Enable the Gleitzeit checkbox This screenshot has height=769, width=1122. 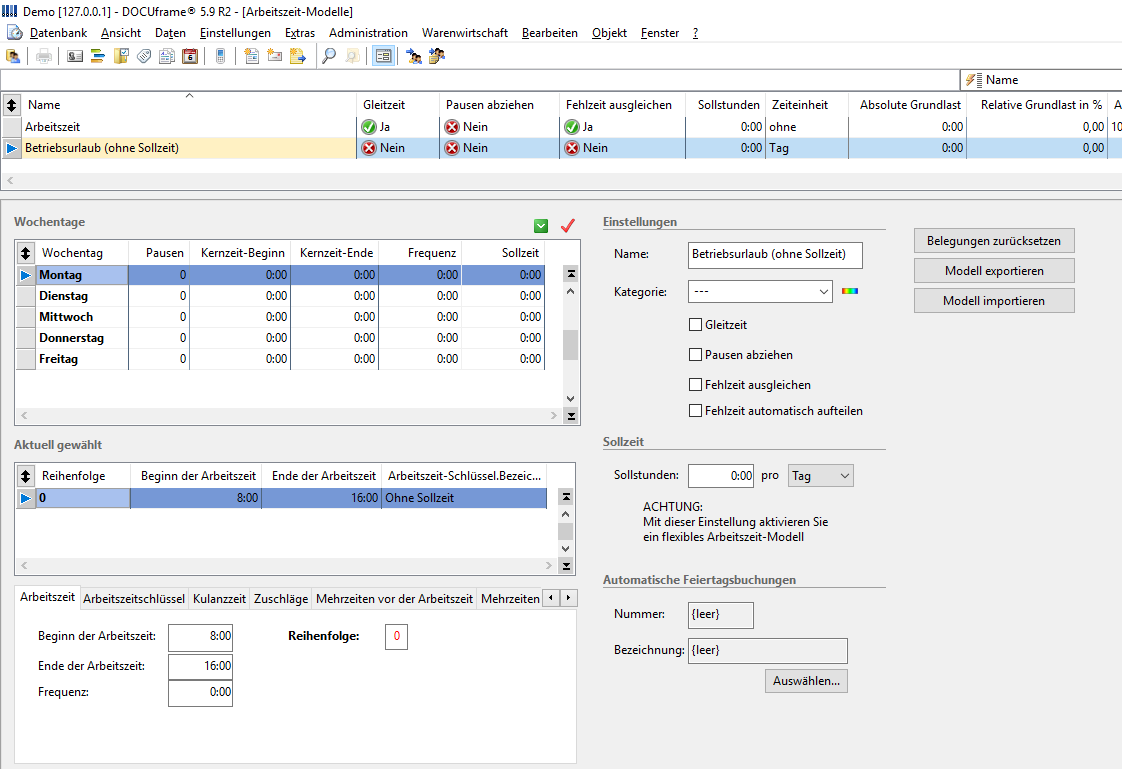(x=695, y=325)
